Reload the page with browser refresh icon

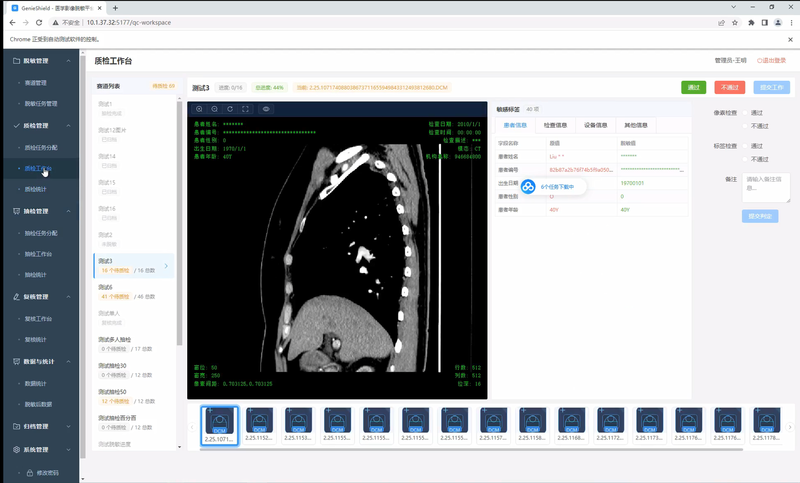click(x=39, y=22)
